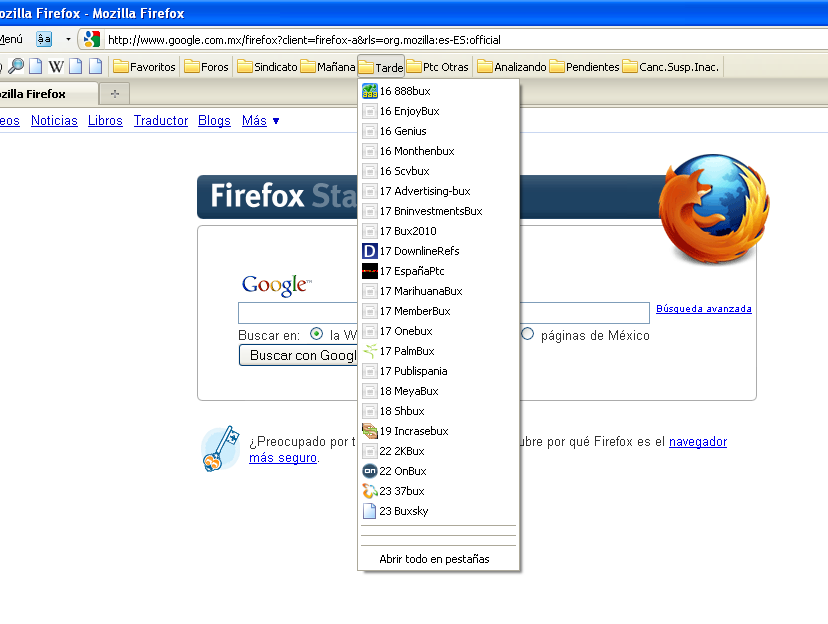Open the Mañana bookmarks folder

pyautogui.click(x=328, y=67)
